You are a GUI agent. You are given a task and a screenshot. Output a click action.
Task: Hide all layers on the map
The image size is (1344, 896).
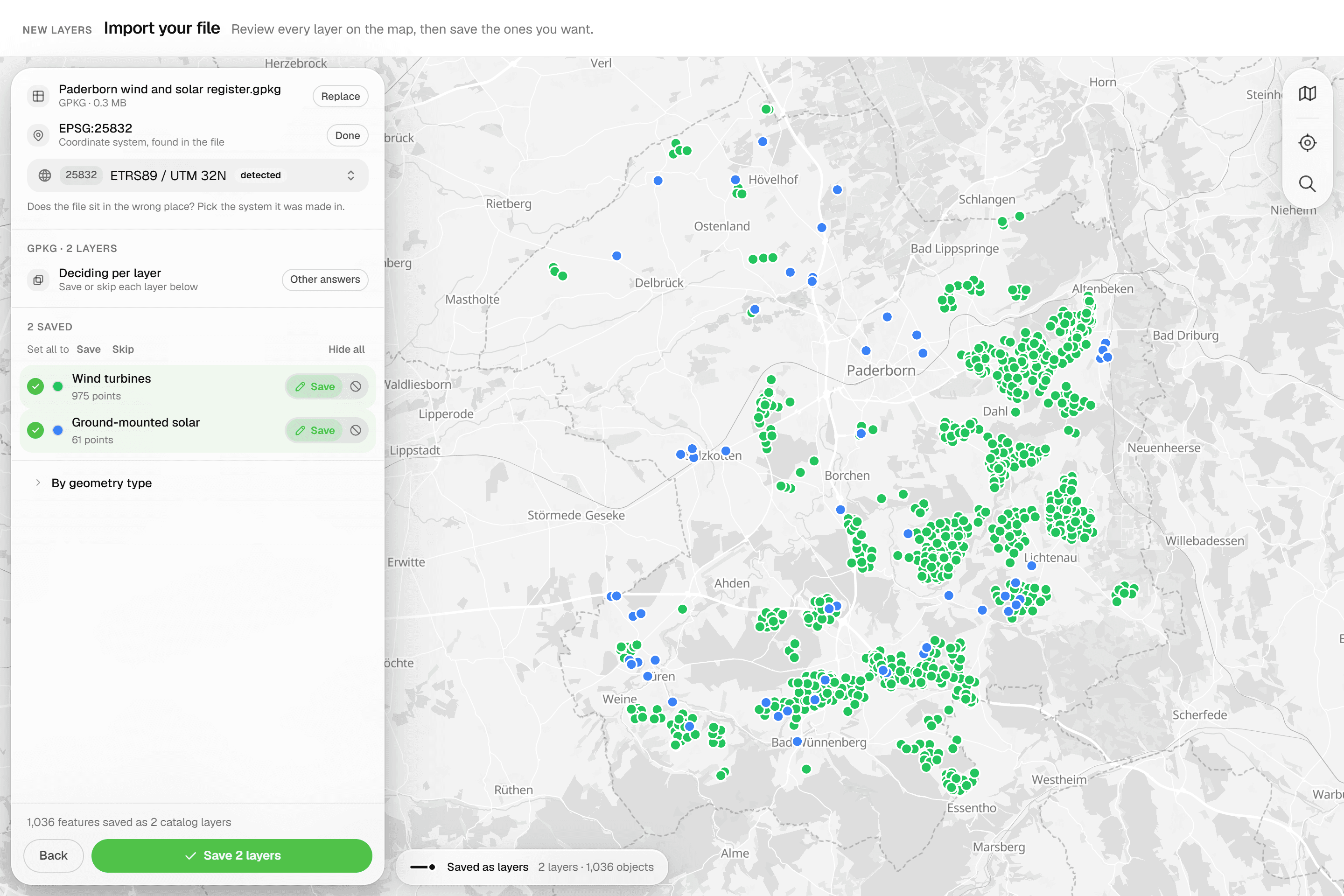346,349
